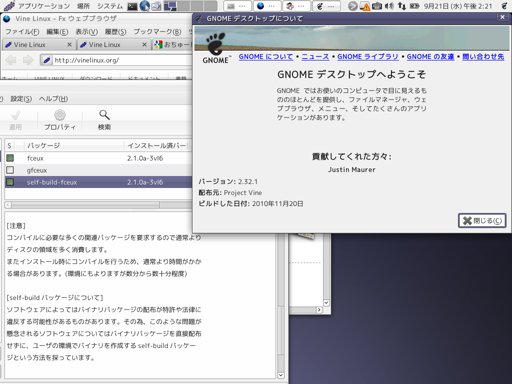
Task: Toggle the status checkbox for self-build-fceux package
Action: pos(10,182)
